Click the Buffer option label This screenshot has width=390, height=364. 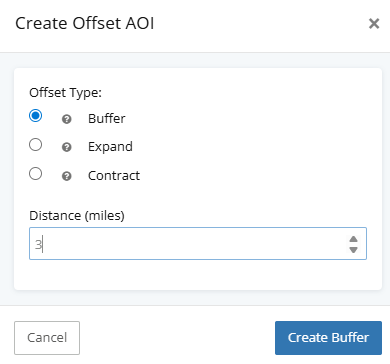pos(107,119)
